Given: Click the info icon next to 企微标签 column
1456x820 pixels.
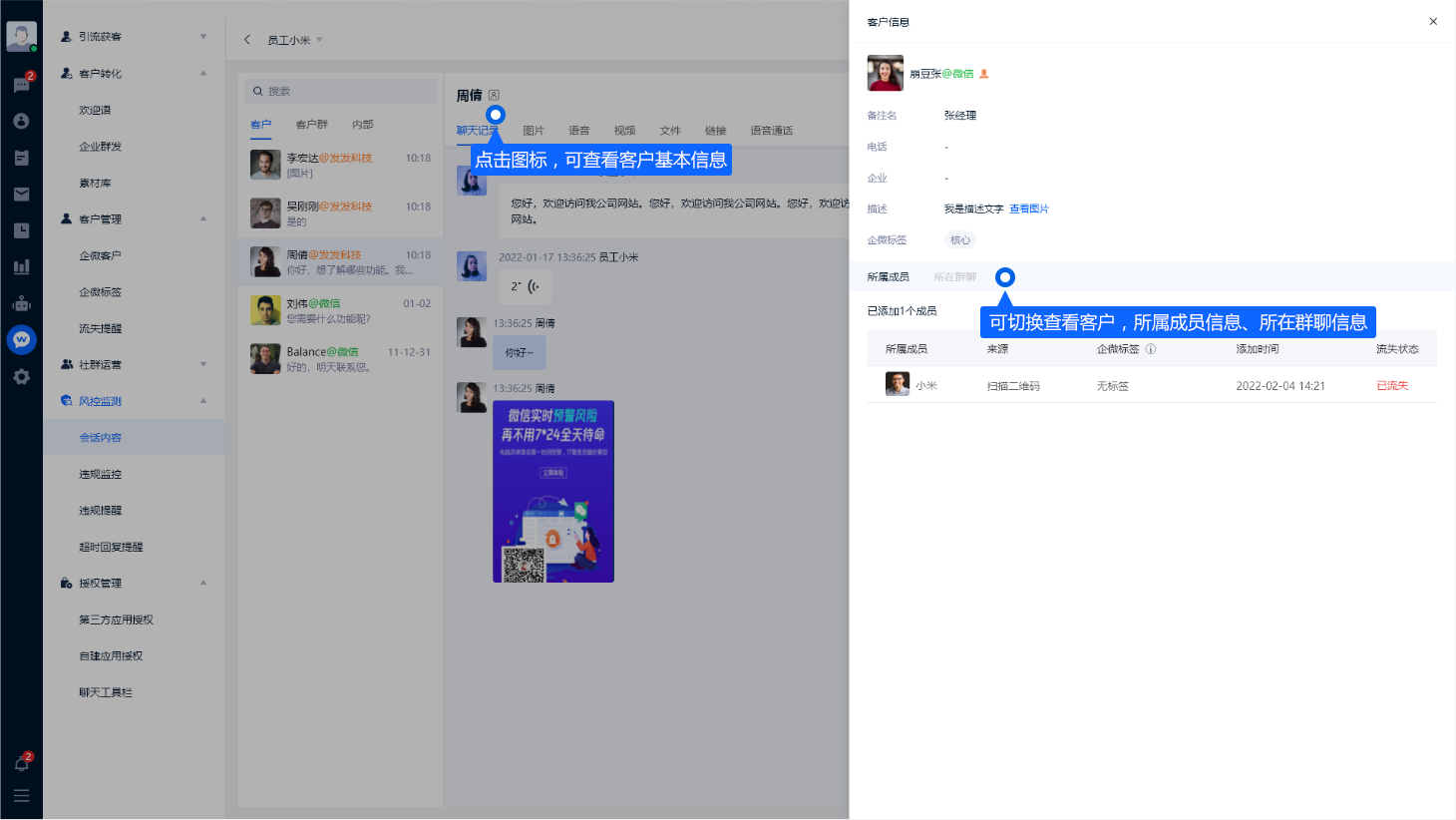Looking at the screenshot, I should coord(1151,349).
